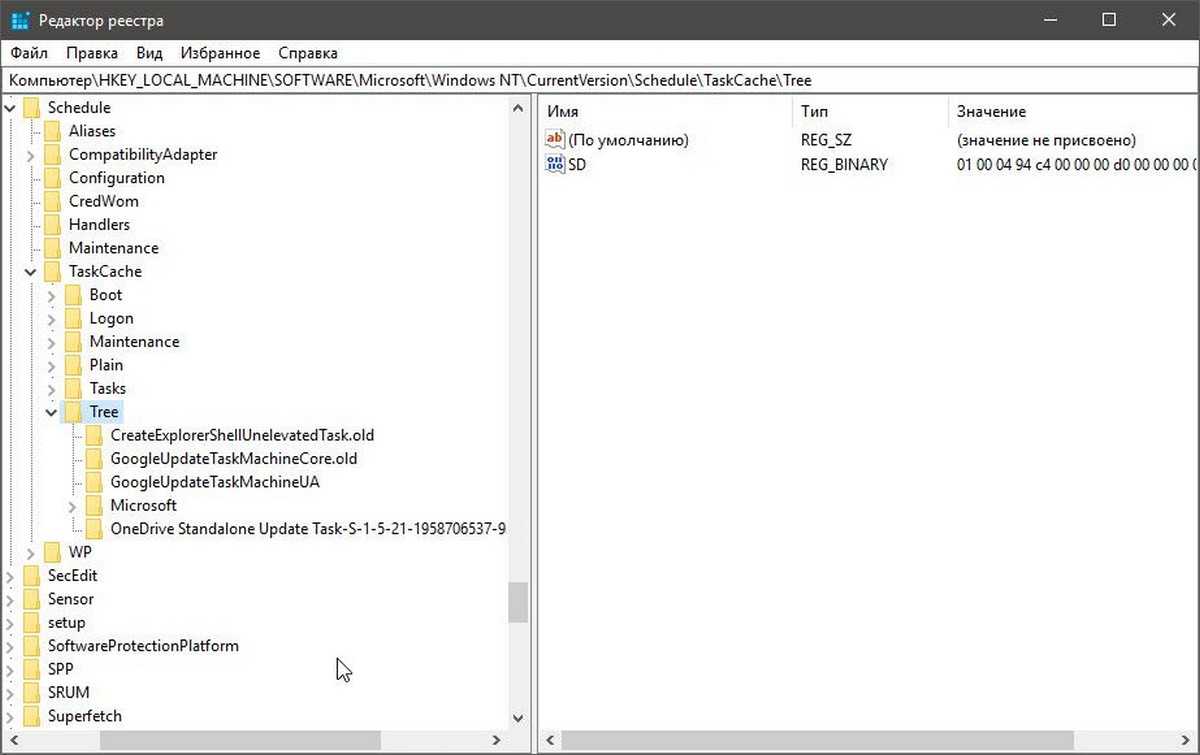Expand the SPP key
Viewport: 1200px width, 755px height.
point(10,670)
